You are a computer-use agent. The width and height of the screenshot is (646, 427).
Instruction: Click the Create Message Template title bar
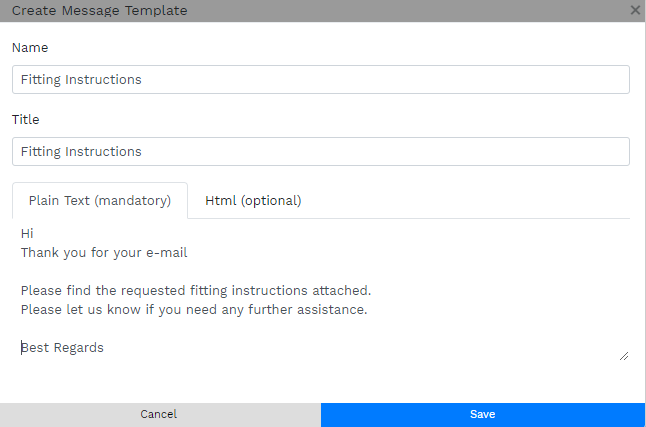tap(300, 10)
